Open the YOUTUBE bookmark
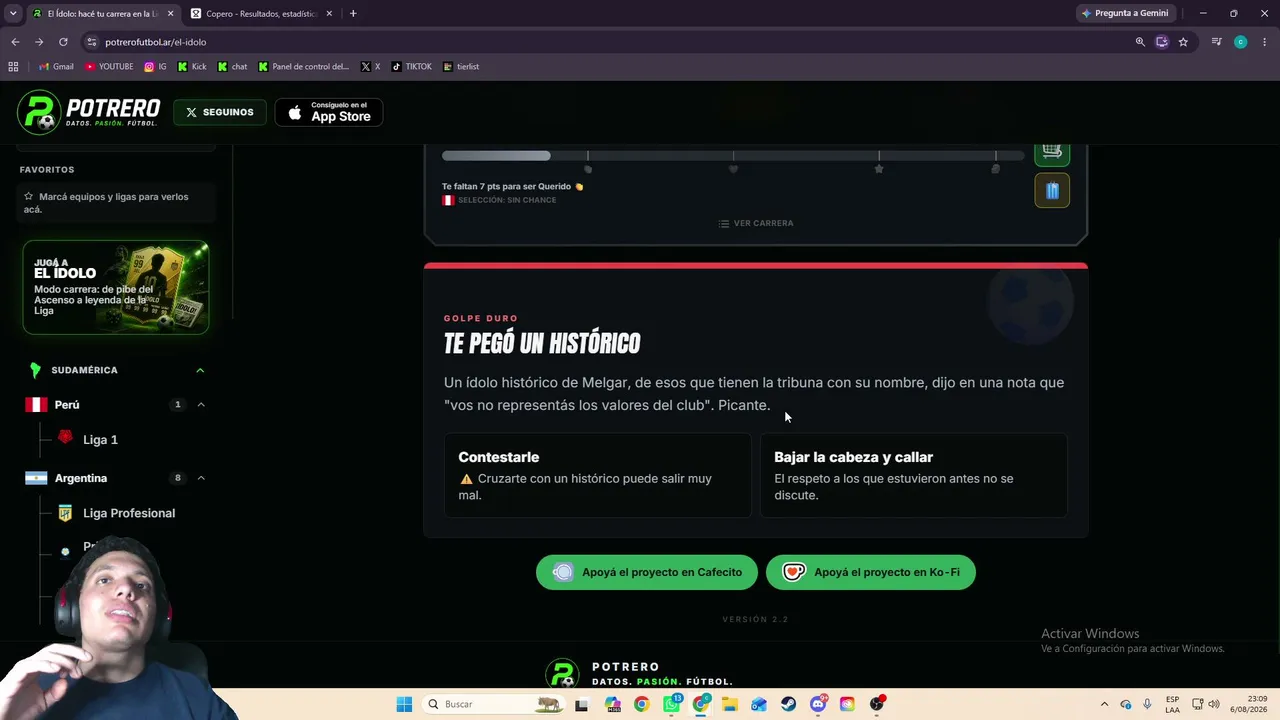Image resolution: width=1280 pixels, height=720 pixels. click(109, 67)
